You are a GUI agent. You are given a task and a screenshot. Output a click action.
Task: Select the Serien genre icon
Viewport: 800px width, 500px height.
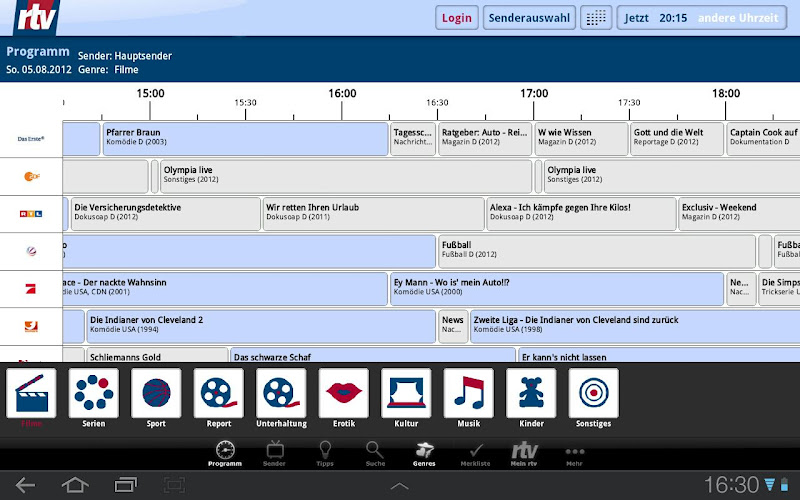pos(94,393)
